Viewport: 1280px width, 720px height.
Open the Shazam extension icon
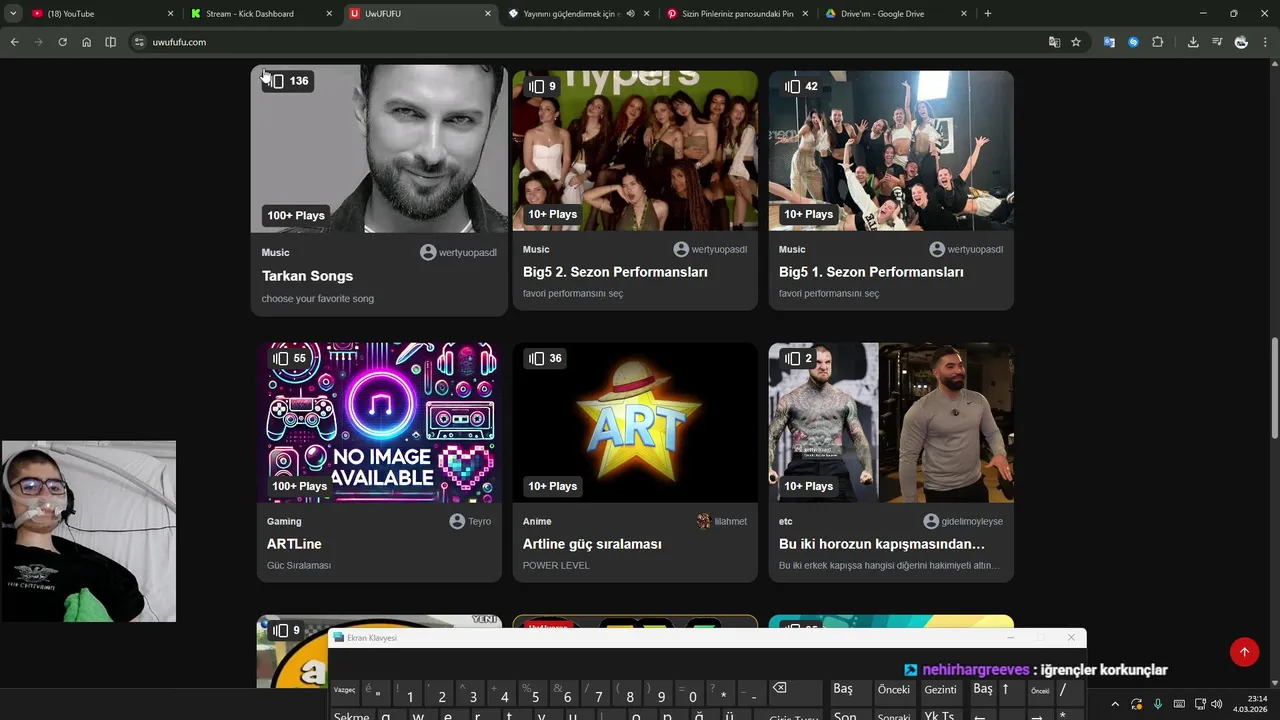coord(1133,42)
